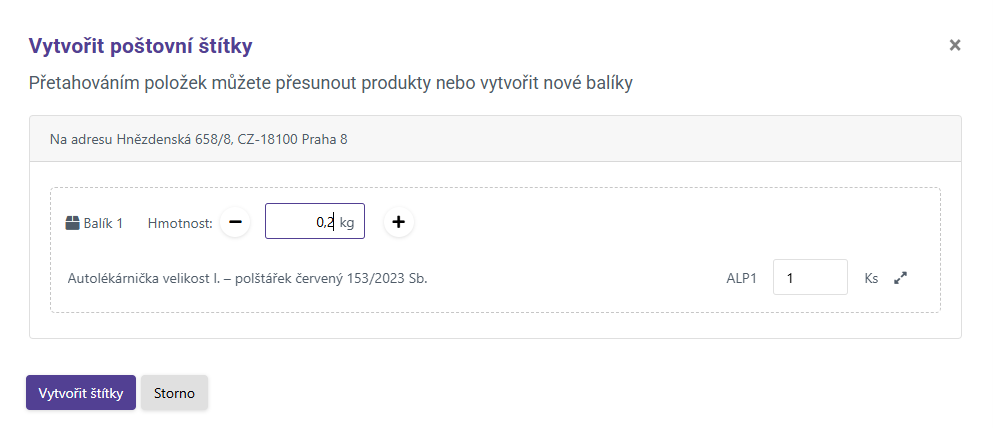Cancel with the Storno button
The image size is (993, 428).
click(175, 393)
